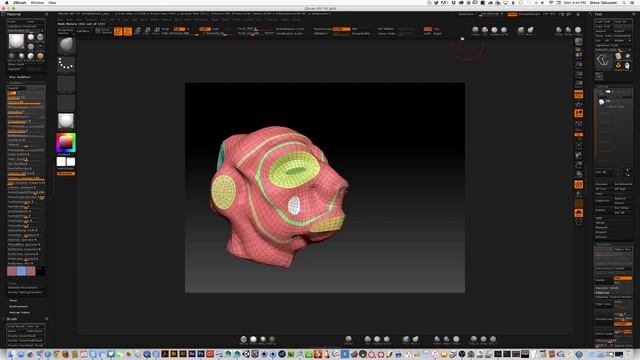640x360 pixels.
Task: Collapse the Material panel using its header icon
Action: [47, 14]
